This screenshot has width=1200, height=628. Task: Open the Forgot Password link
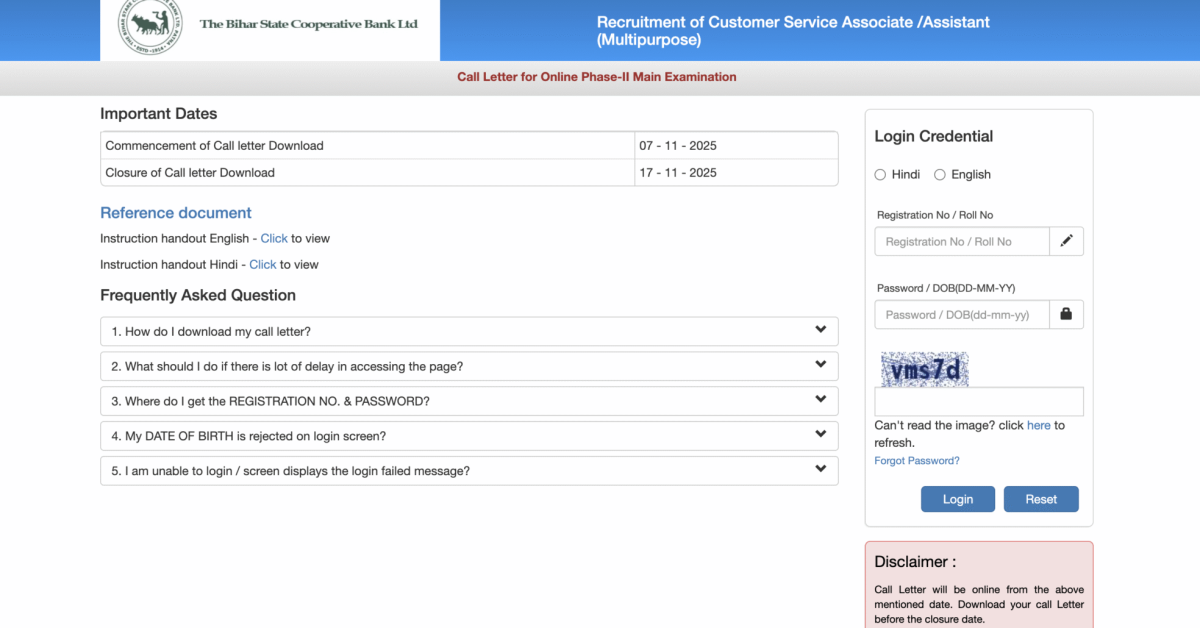[916, 460]
